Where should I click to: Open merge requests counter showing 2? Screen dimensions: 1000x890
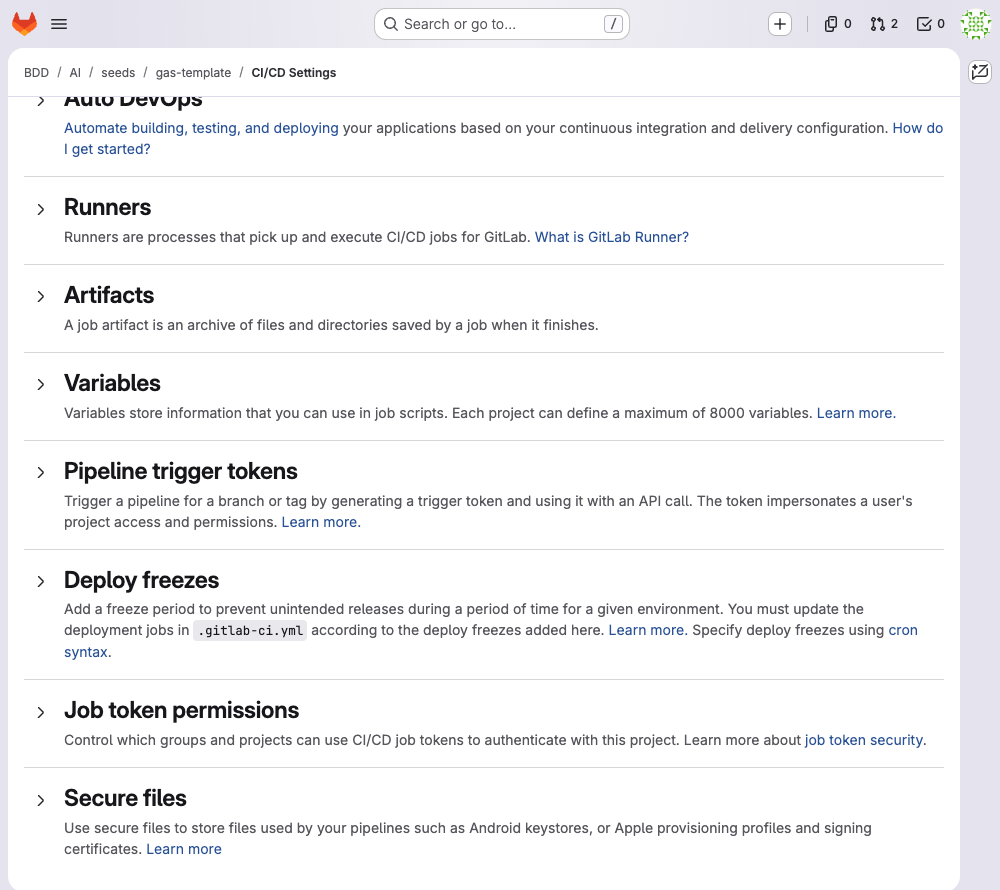[884, 24]
